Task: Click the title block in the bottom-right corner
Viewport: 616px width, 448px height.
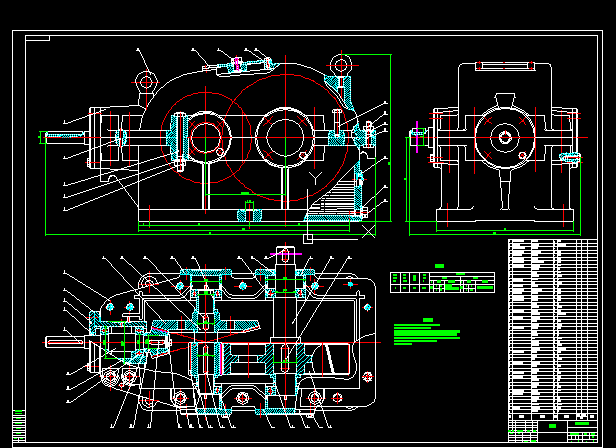Action: pyautogui.click(x=553, y=431)
